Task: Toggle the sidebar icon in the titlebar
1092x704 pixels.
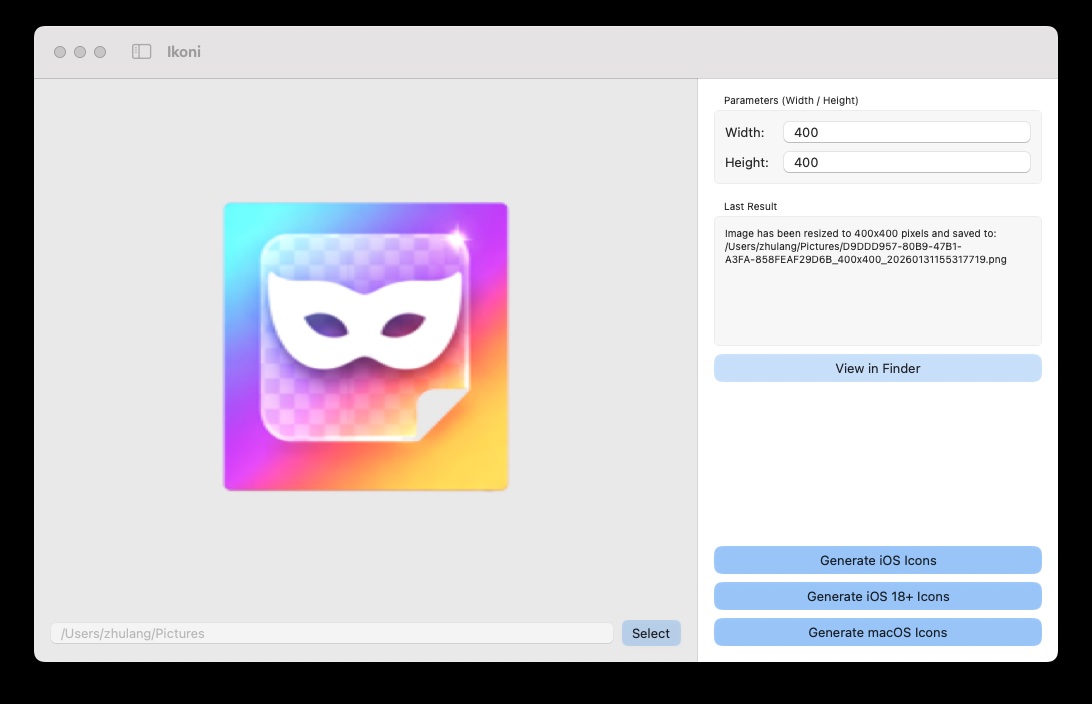Action: (141, 51)
